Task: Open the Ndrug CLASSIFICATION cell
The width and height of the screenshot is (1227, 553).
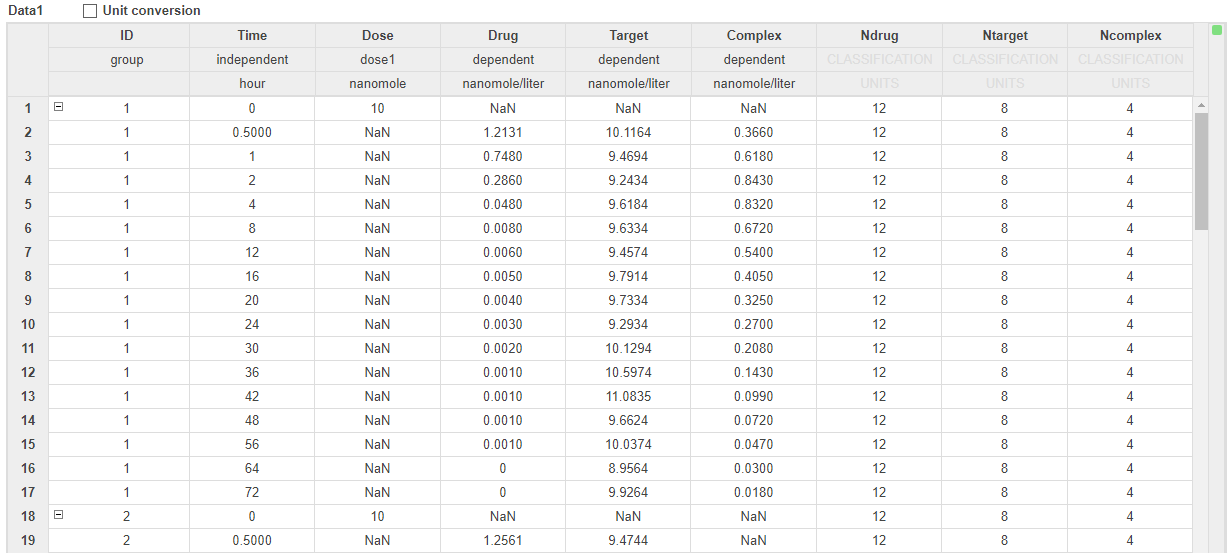Action: [879, 60]
